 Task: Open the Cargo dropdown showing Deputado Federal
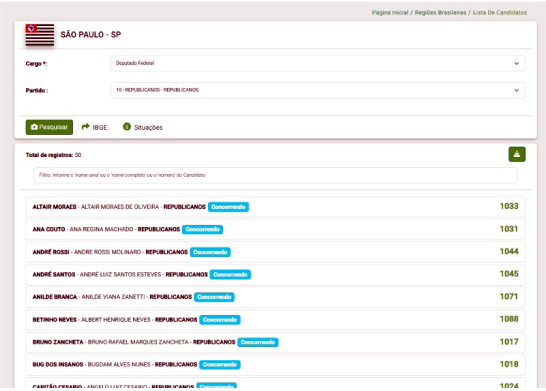click(318, 63)
